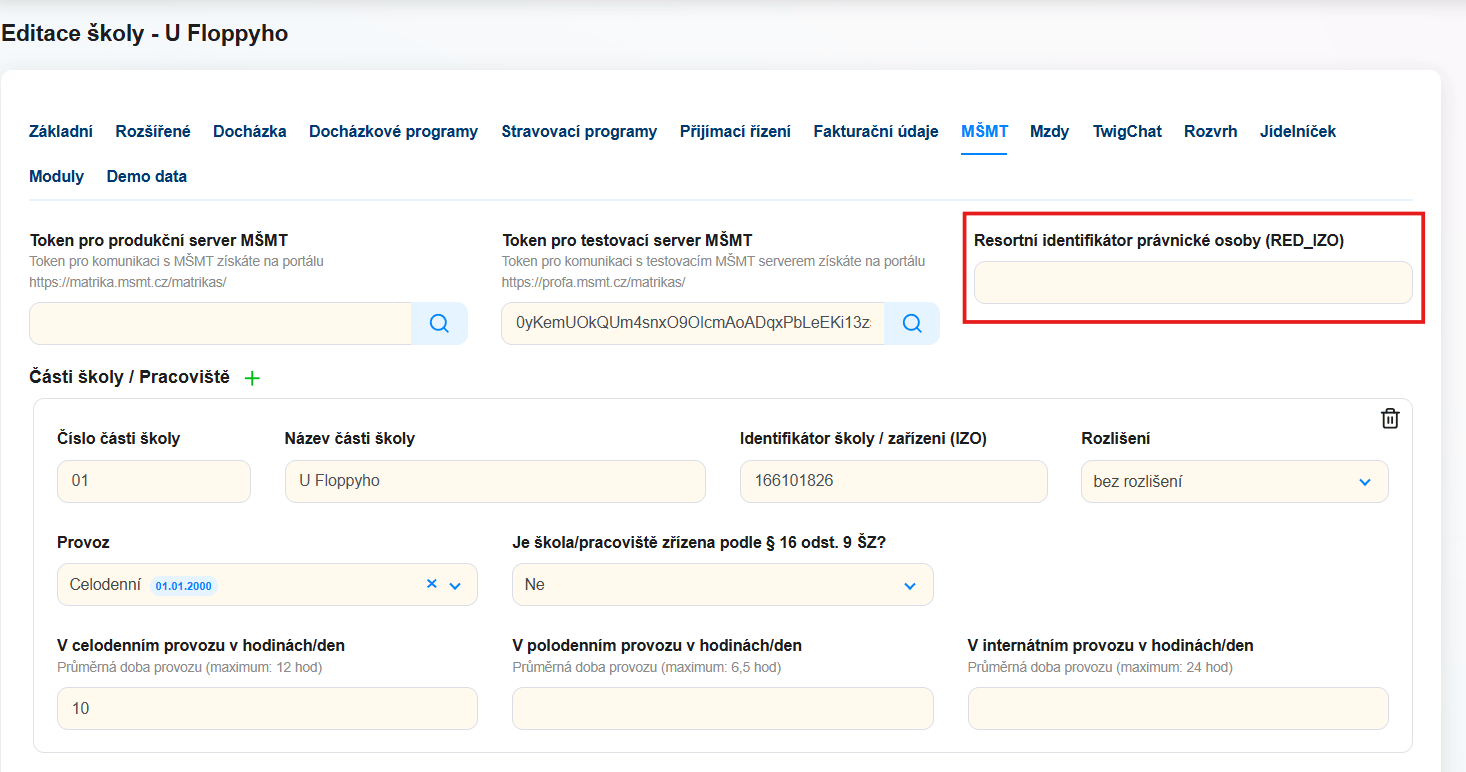Click the RED_IZO identifier input field
This screenshot has height=772, width=1466.
click(1192, 283)
